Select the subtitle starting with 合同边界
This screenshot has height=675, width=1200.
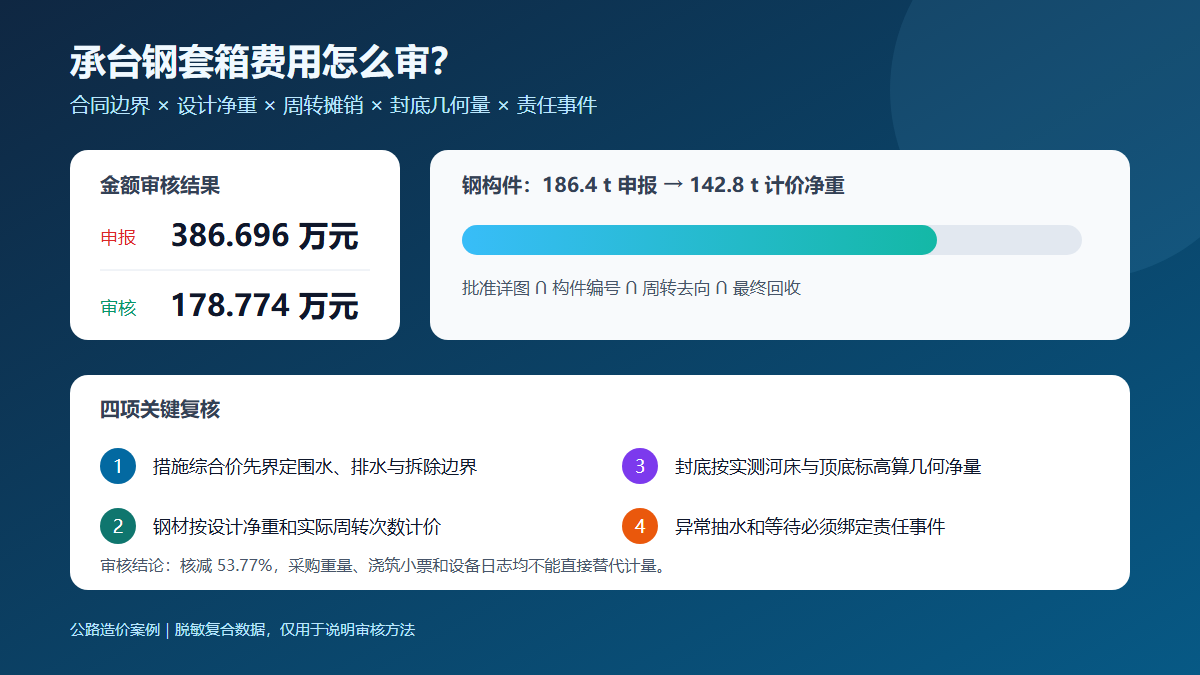333,105
